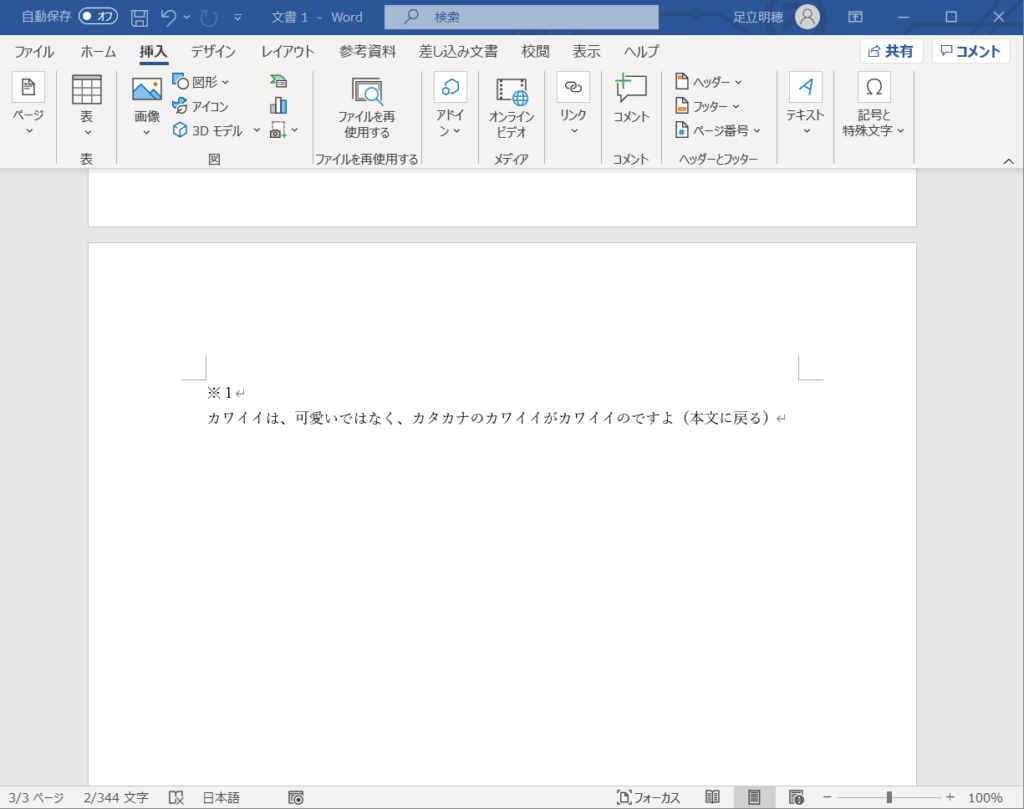Click the コメント ribbon icon with plus

[631, 90]
